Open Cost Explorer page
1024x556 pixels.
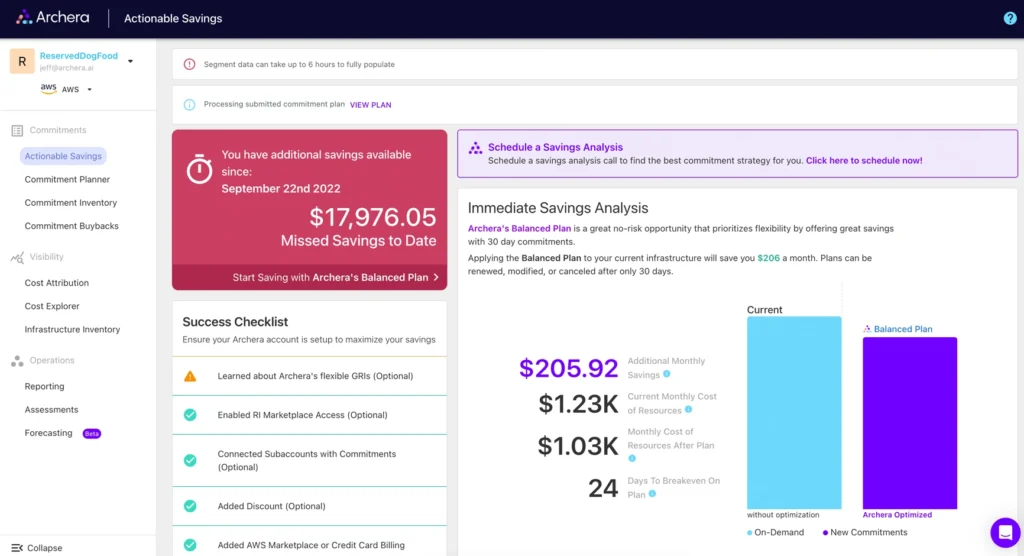click(x=52, y=306)
